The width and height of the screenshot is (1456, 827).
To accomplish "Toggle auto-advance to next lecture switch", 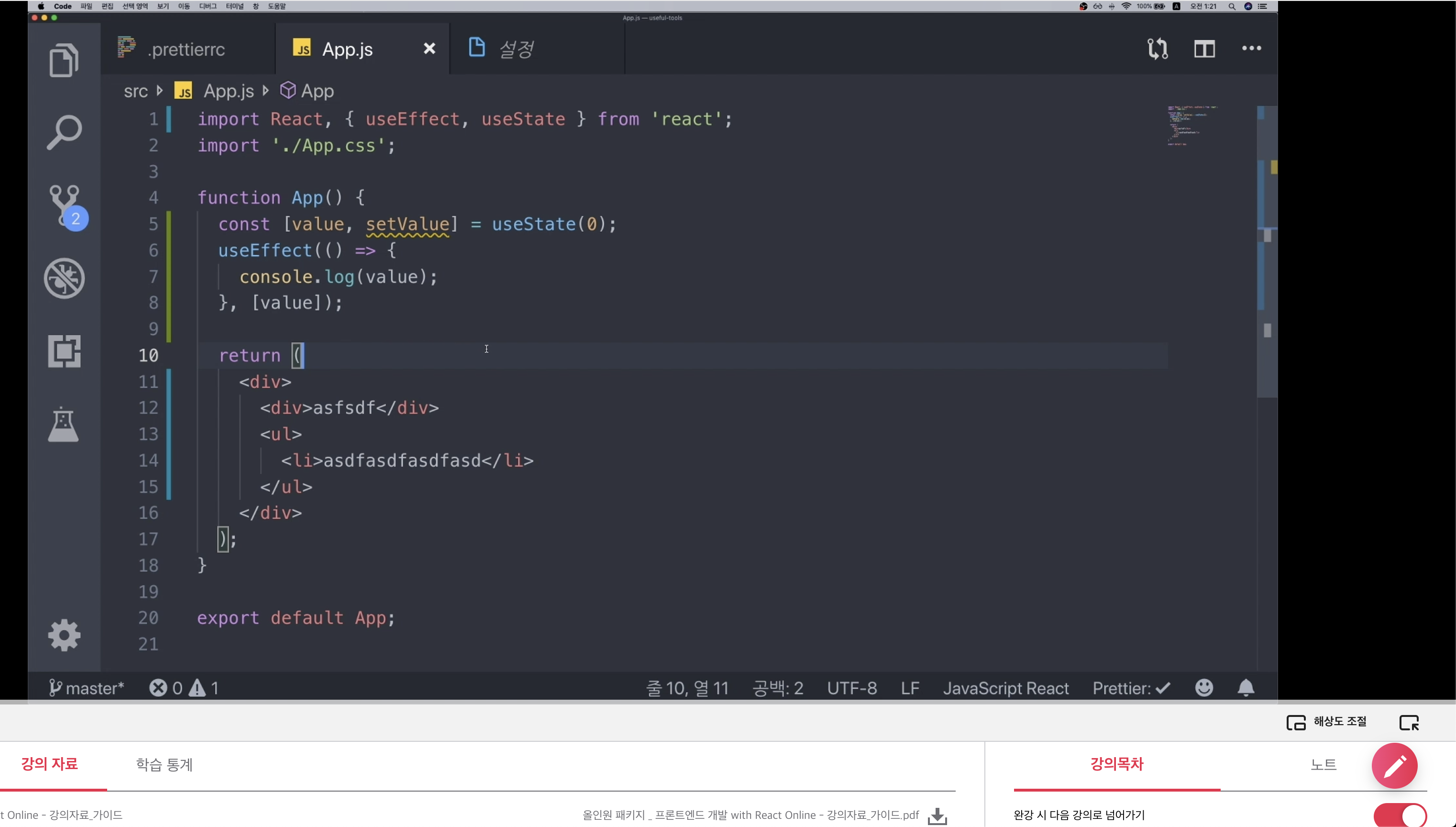I will coord(1400,816).
